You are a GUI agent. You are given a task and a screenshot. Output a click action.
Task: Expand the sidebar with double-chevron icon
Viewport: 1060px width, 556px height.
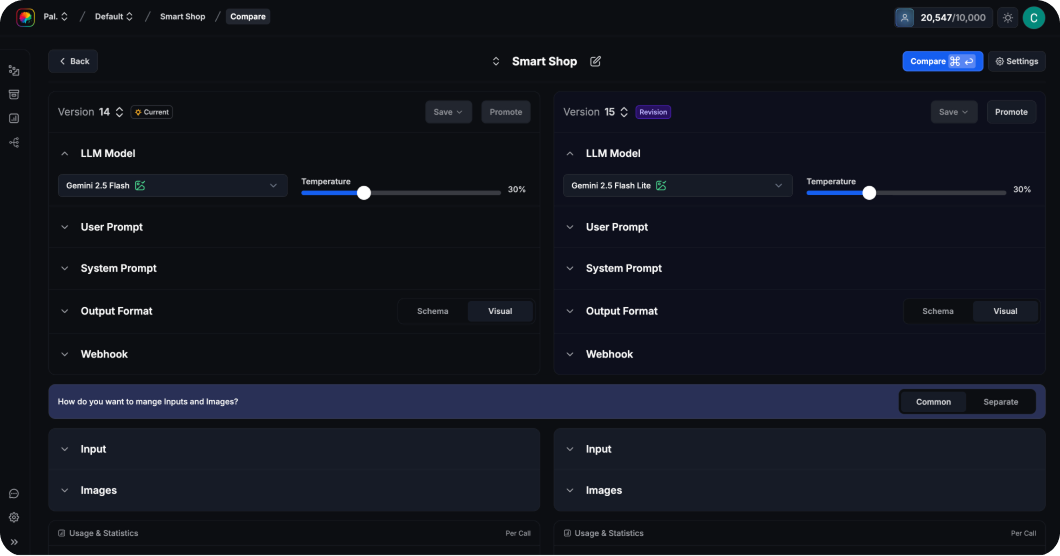pyautogui.click(x=14, y=541)
